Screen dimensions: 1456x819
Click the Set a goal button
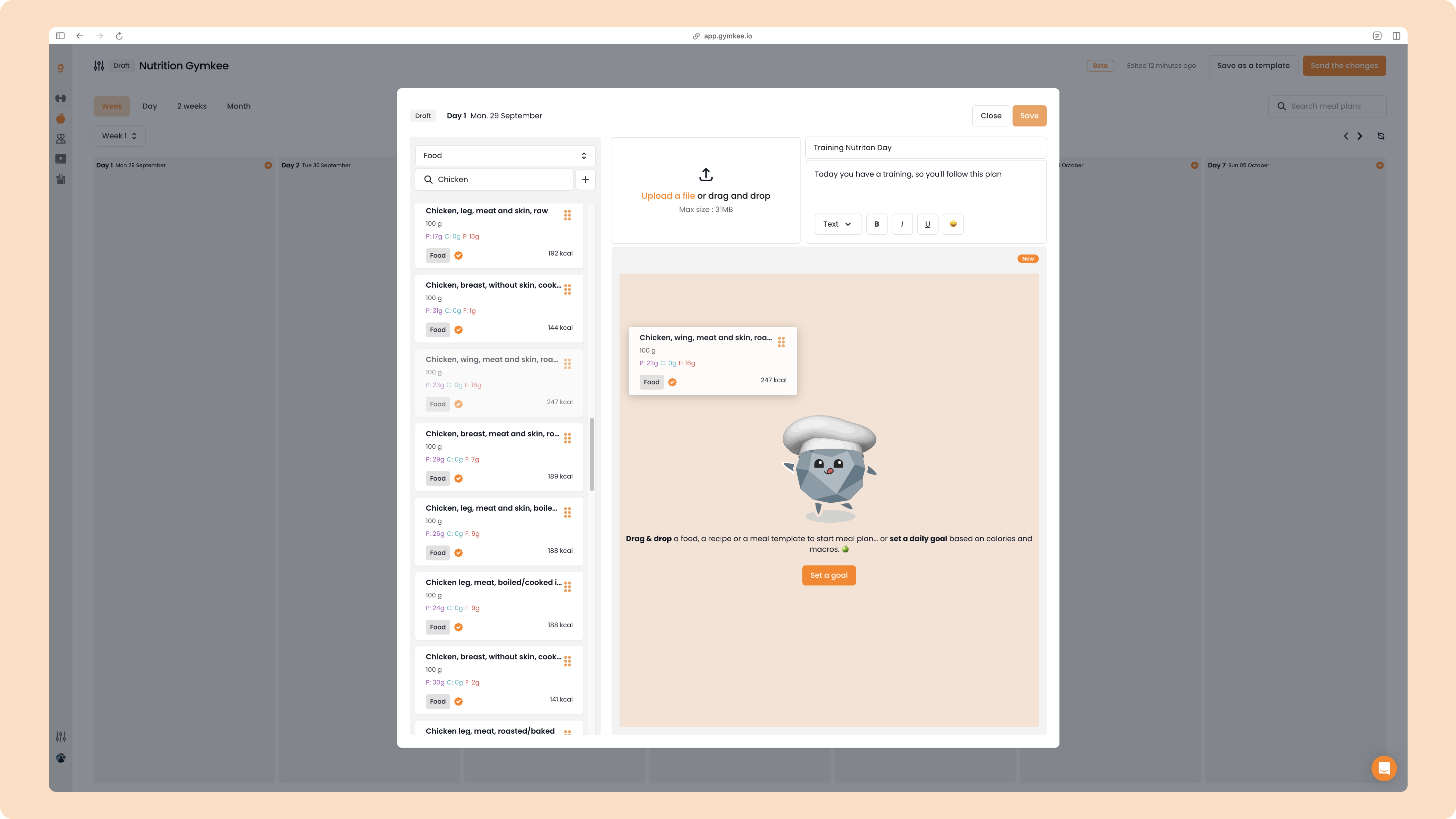tap(828, 575)
